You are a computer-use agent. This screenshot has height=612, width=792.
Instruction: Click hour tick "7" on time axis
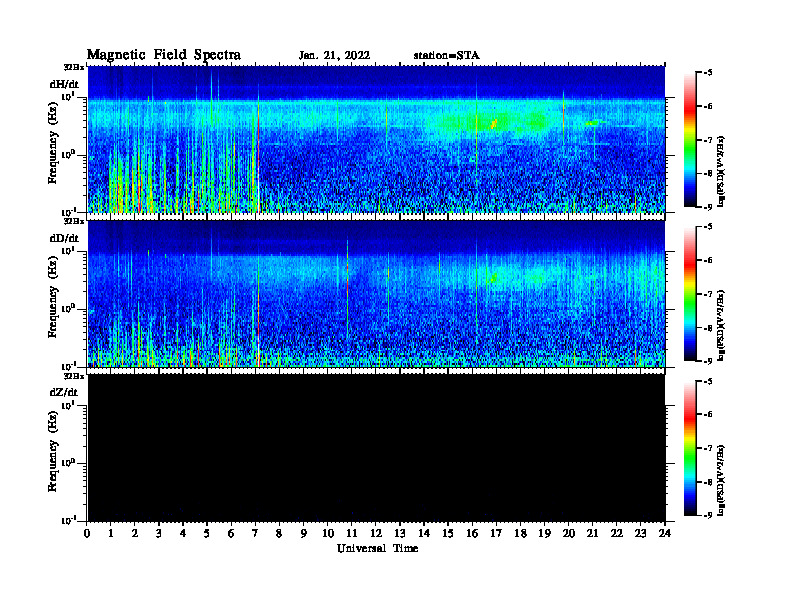[255, 534]
